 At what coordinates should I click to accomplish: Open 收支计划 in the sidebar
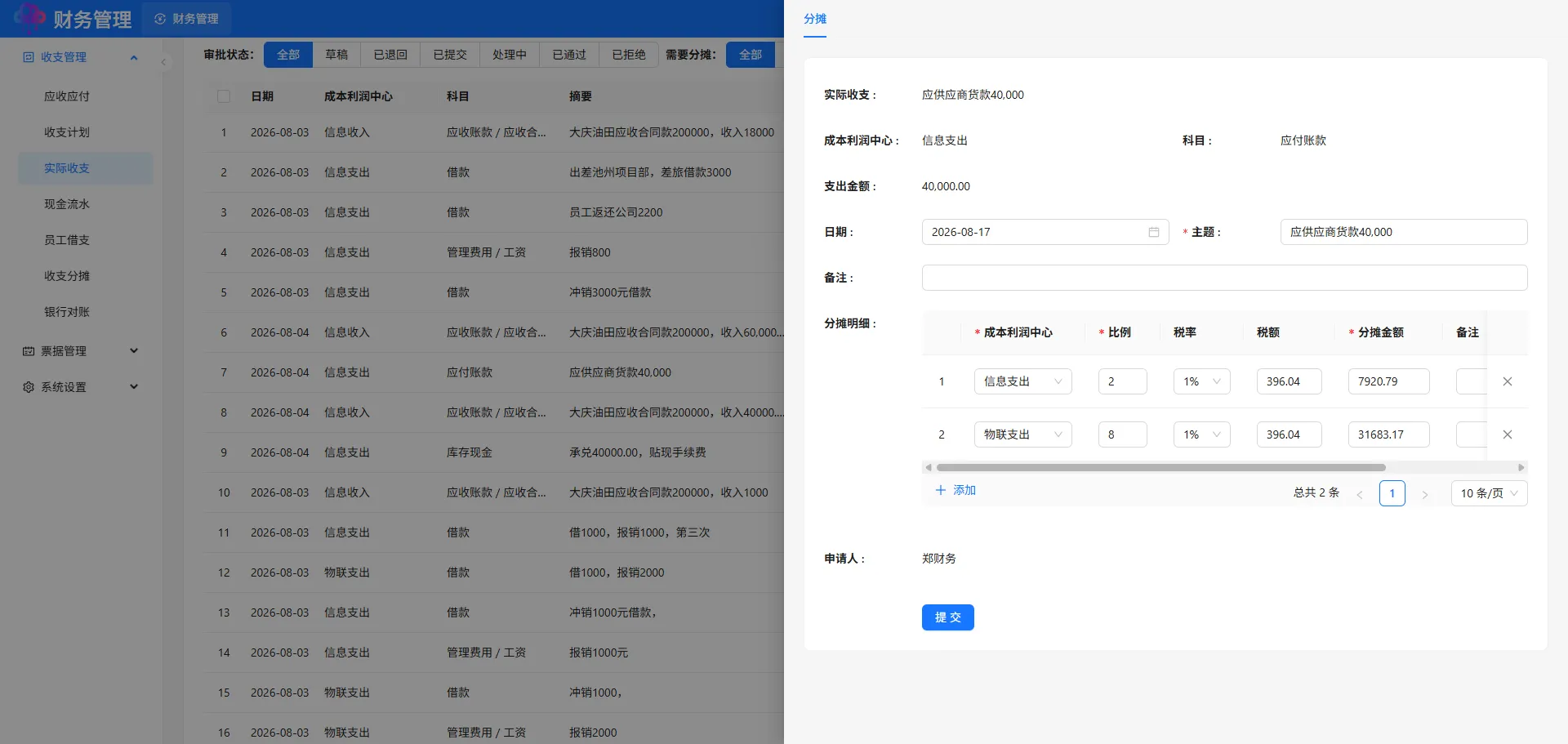click(x=85, y=132)
